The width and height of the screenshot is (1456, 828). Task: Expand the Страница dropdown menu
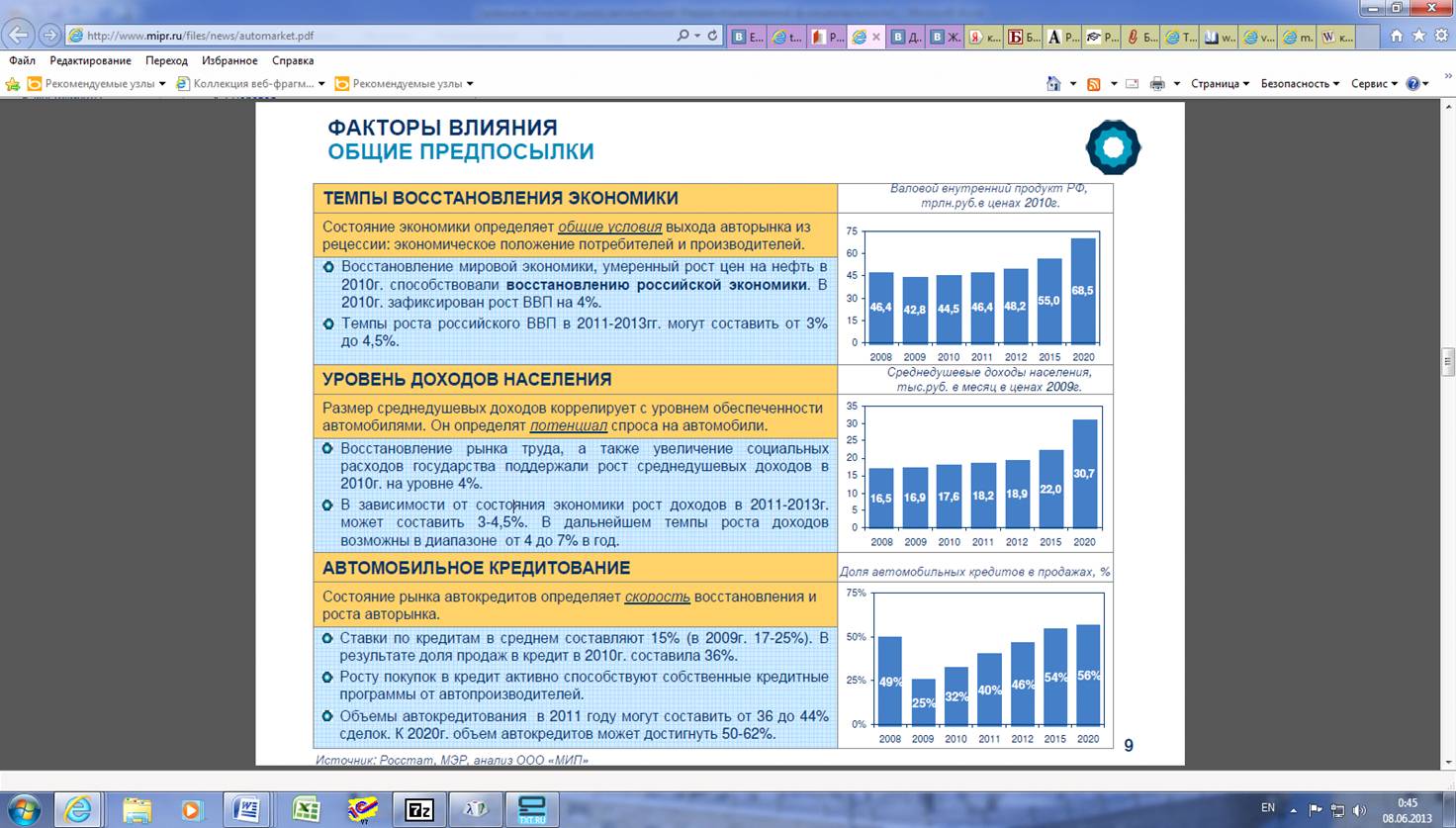point(1219,84)
